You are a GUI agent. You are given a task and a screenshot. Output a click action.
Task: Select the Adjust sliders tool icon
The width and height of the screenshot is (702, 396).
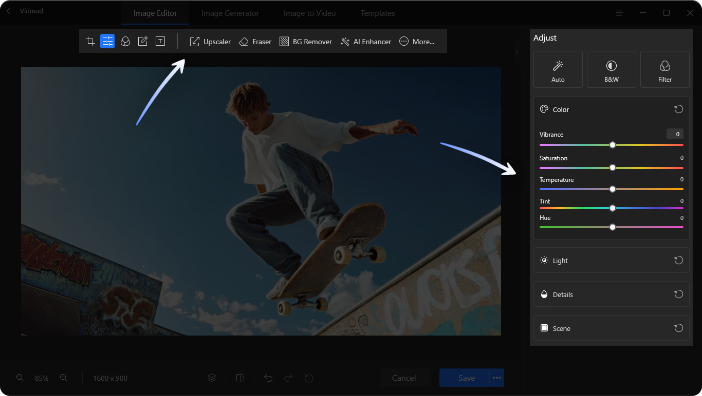[107, 41]
